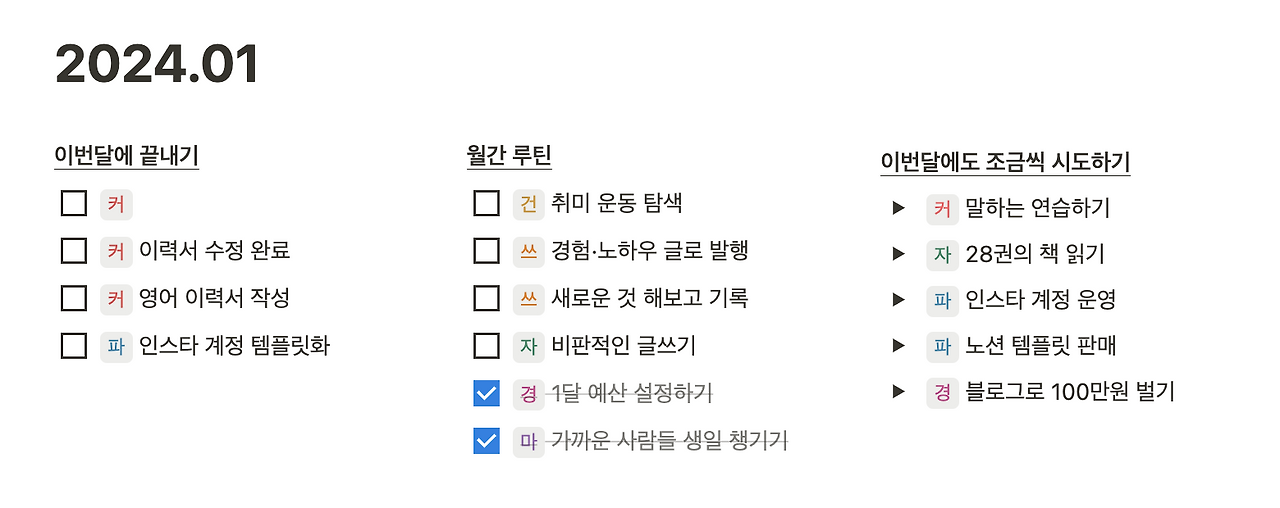Expand the 노션 템플릿 판매 toggle arrow
This screenshot has width=1280, height=508.
(898, 345)
